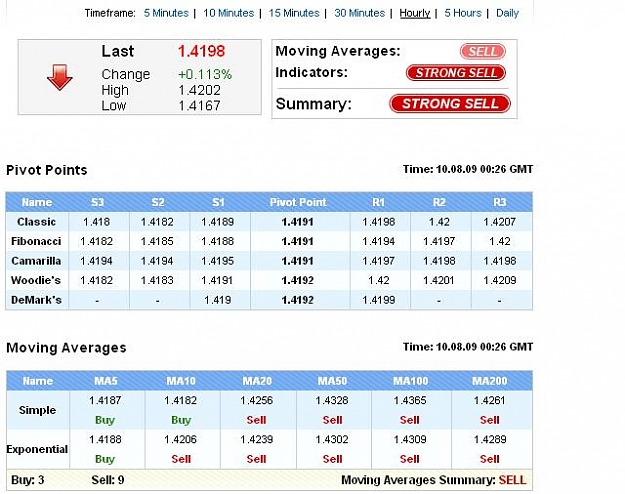625x494 pixels.
Task: Click the MA100 column header
Action: tap(411, 381)
